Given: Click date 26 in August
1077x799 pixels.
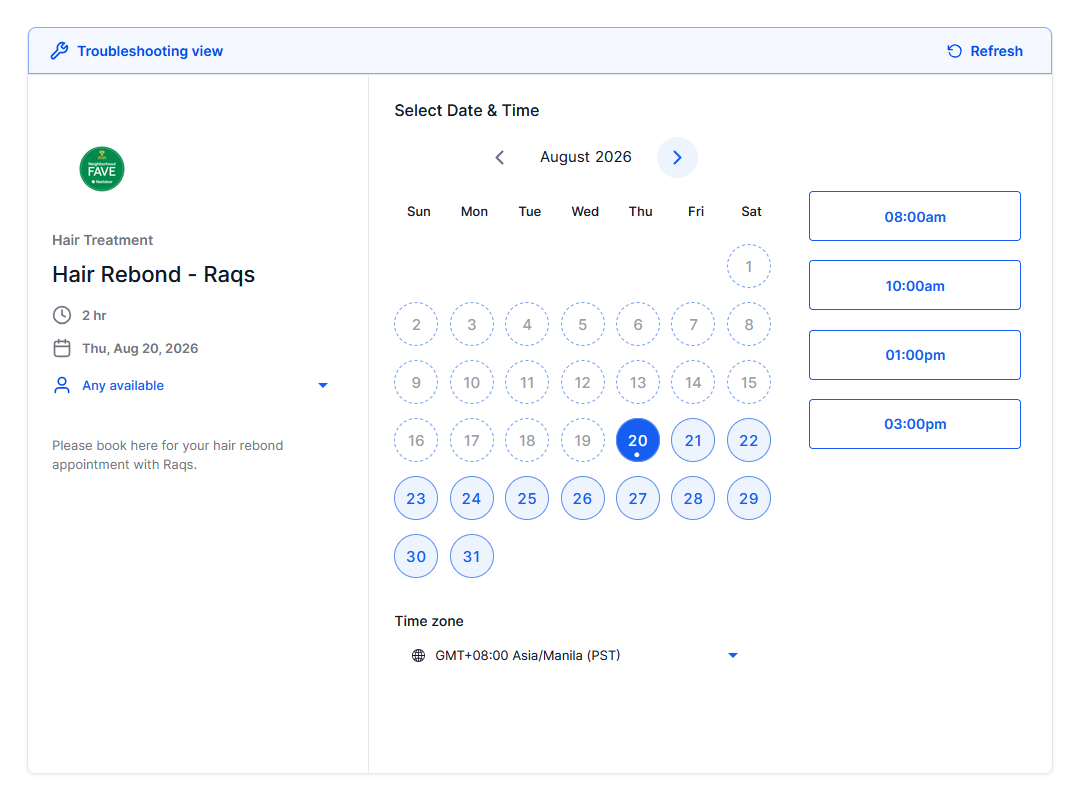Looking at the screenshot, I should click(x=582, y=498).
